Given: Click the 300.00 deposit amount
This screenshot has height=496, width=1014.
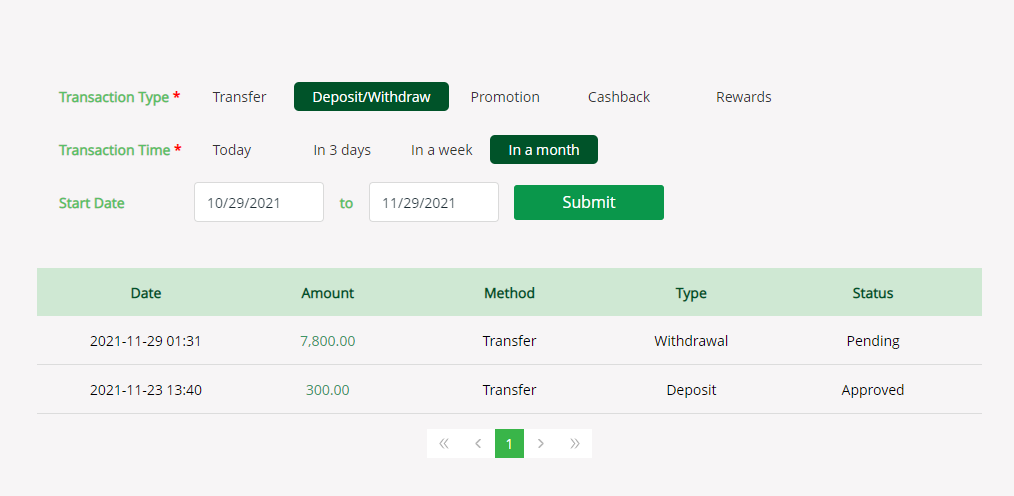Looking at the screenshot, I should tap(327, 390).
